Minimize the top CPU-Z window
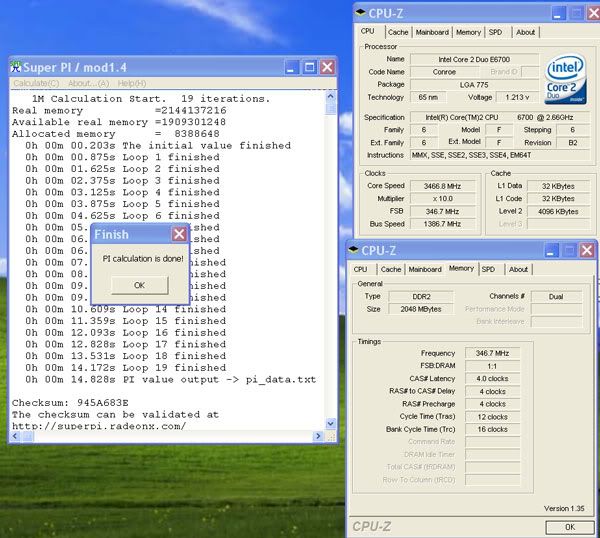Viewport: 600px width, 538px height. pyautogui.click(x=559, y=13)
